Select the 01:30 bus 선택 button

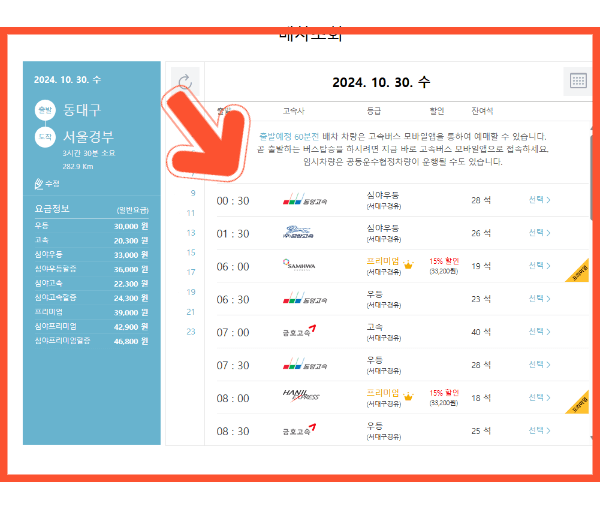click(x=540, y=233)
